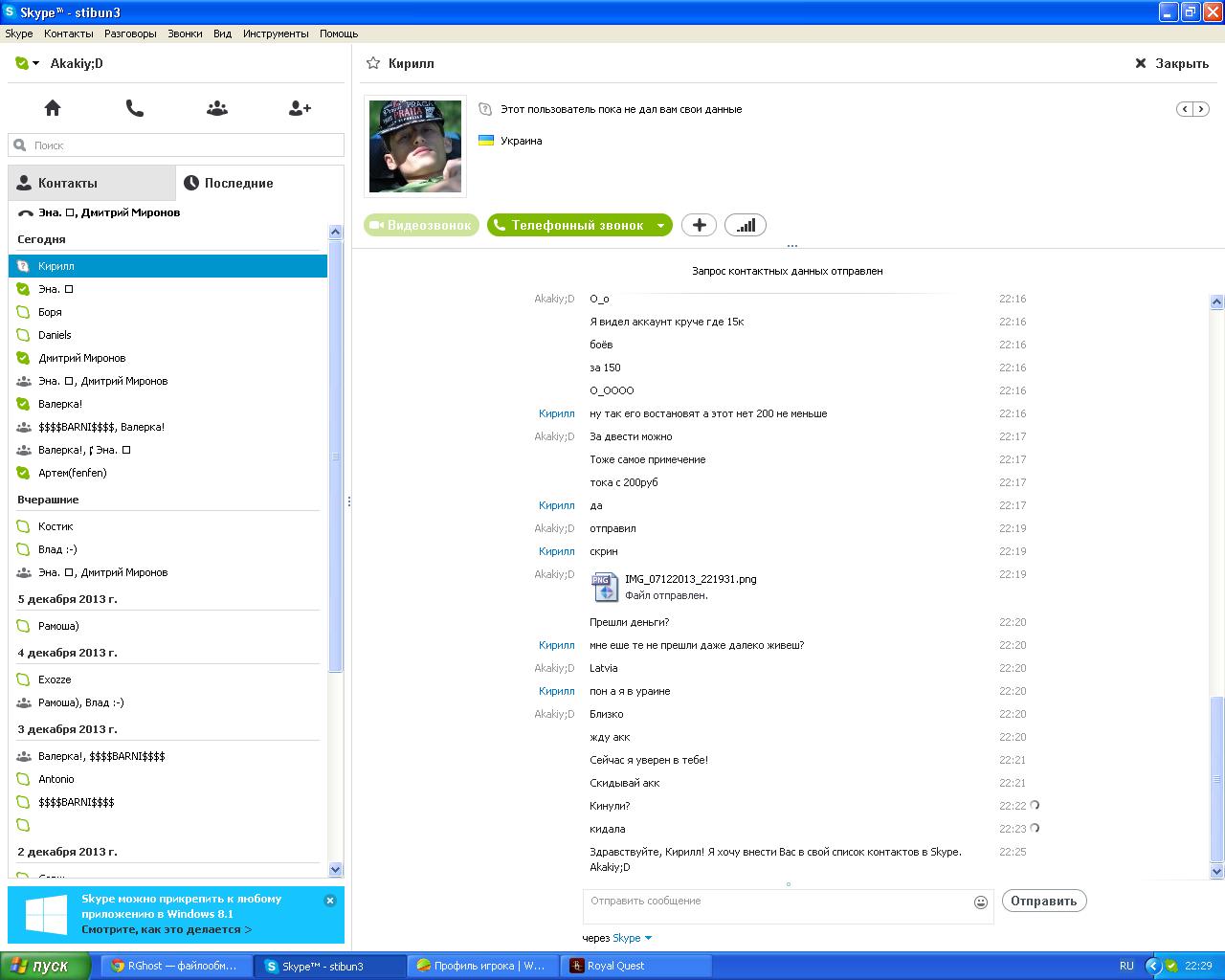The width and height of the screenshot is (1225, 980).
Task: Click the call quality signal bars icon
Action: (746, 225)
